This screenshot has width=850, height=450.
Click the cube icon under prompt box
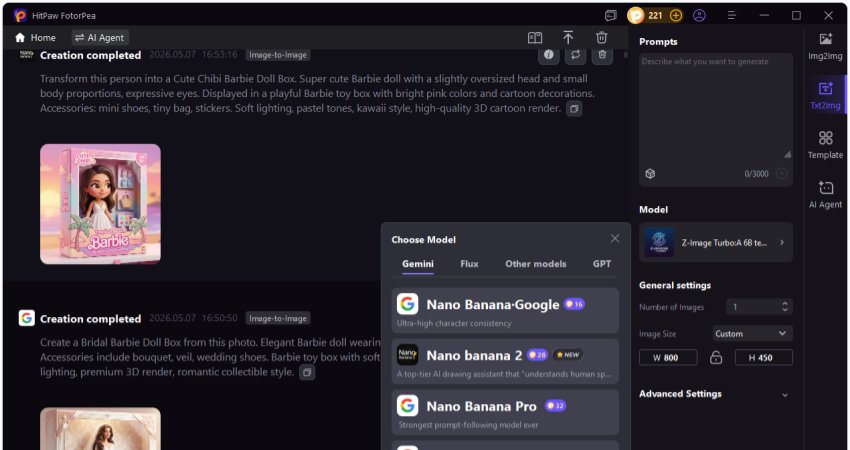[650, 173]
